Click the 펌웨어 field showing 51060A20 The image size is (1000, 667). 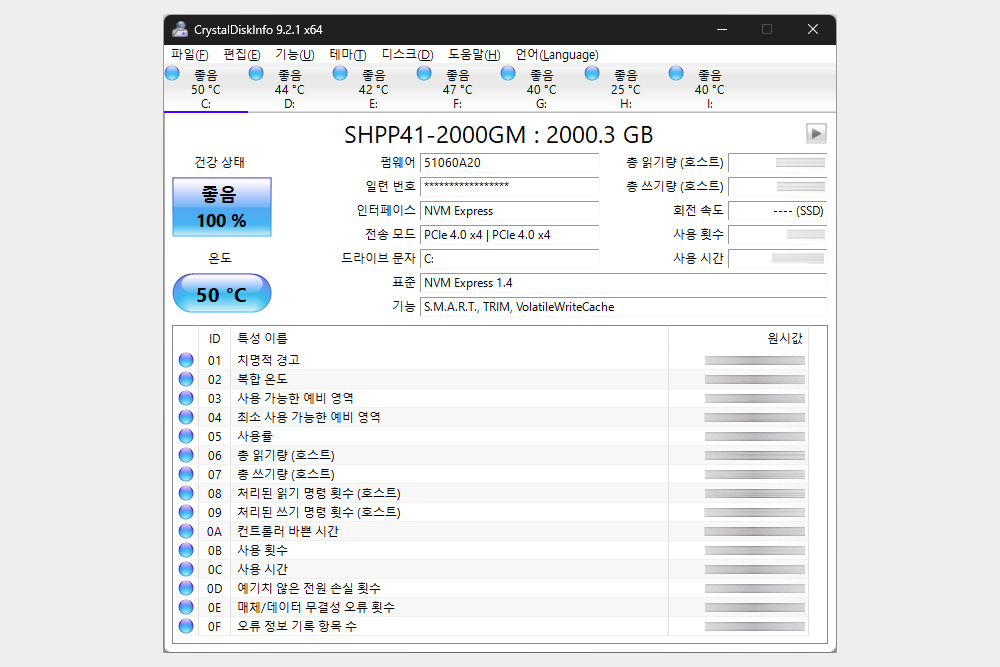tap(510, 163)
